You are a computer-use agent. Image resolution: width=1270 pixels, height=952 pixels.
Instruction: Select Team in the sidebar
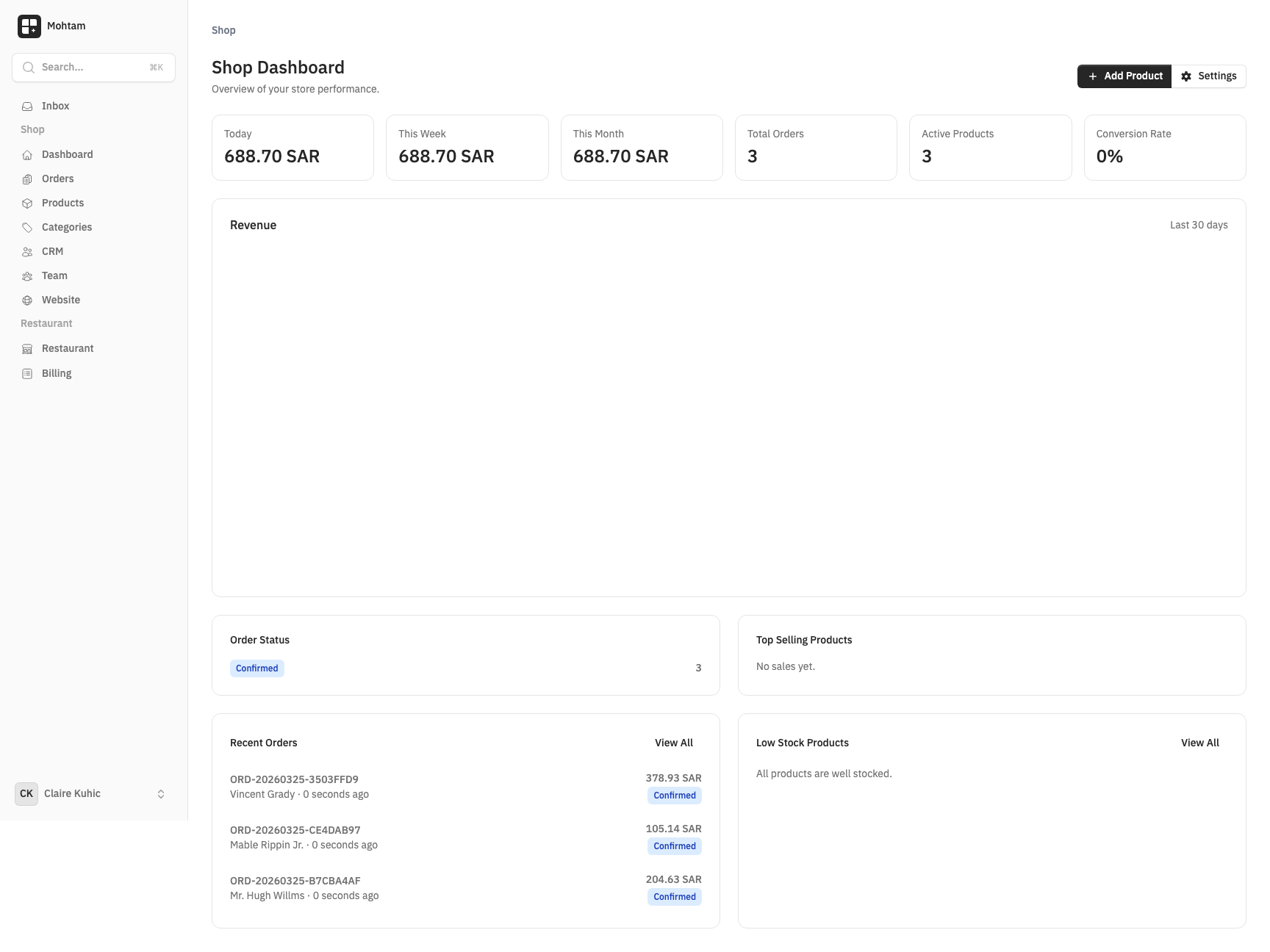click(x=54, y=275)
